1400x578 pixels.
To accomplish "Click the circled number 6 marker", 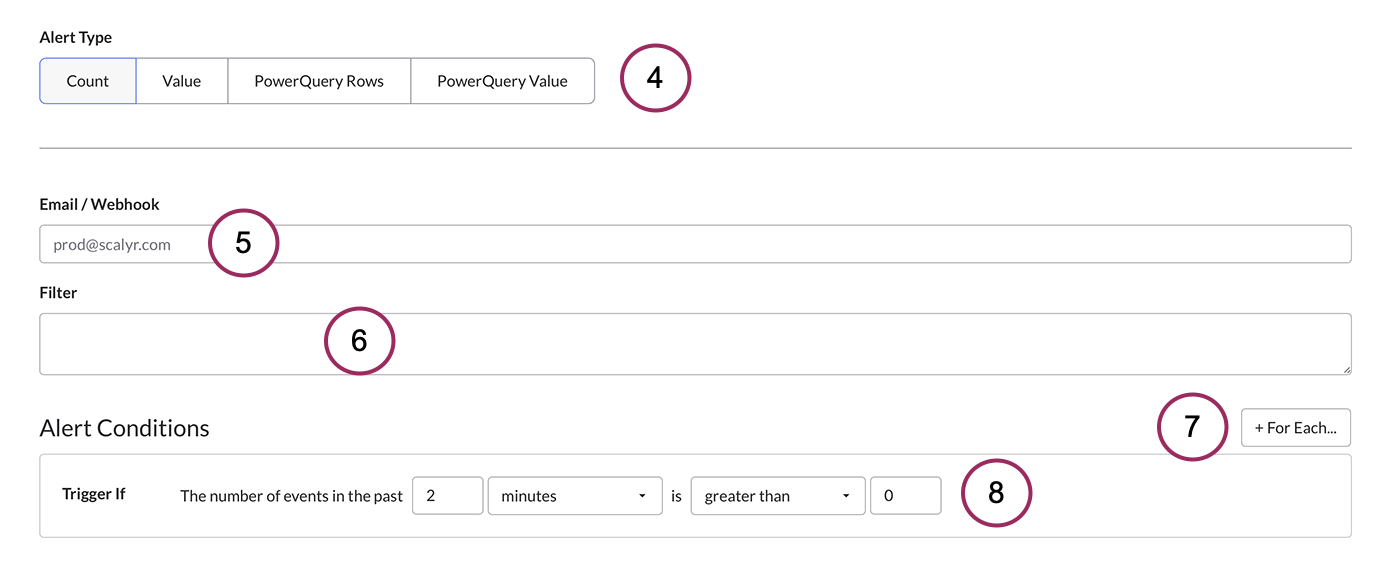I will click(360, 341).
